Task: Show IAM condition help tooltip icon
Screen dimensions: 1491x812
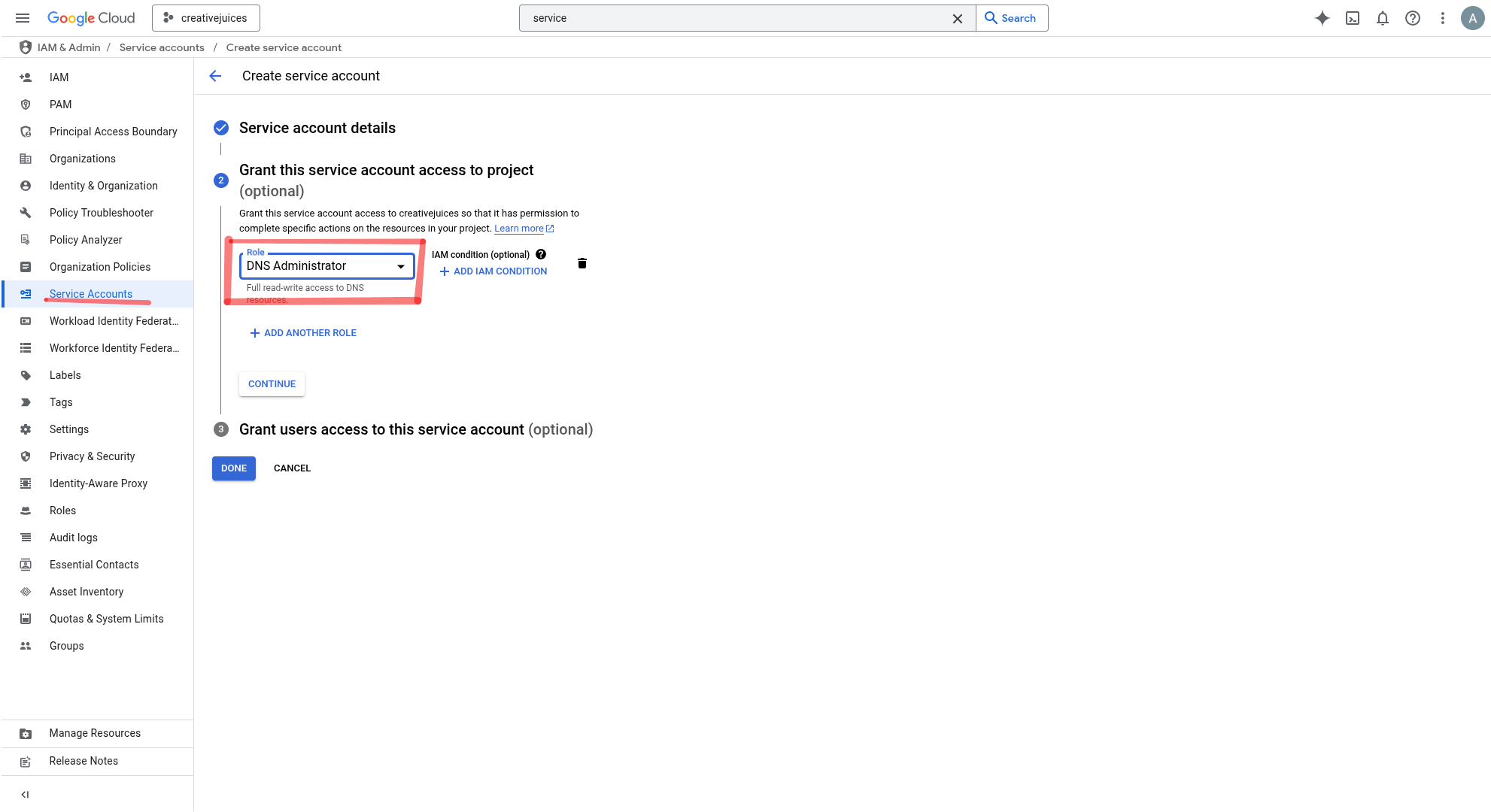Action: tap(541, 254)
